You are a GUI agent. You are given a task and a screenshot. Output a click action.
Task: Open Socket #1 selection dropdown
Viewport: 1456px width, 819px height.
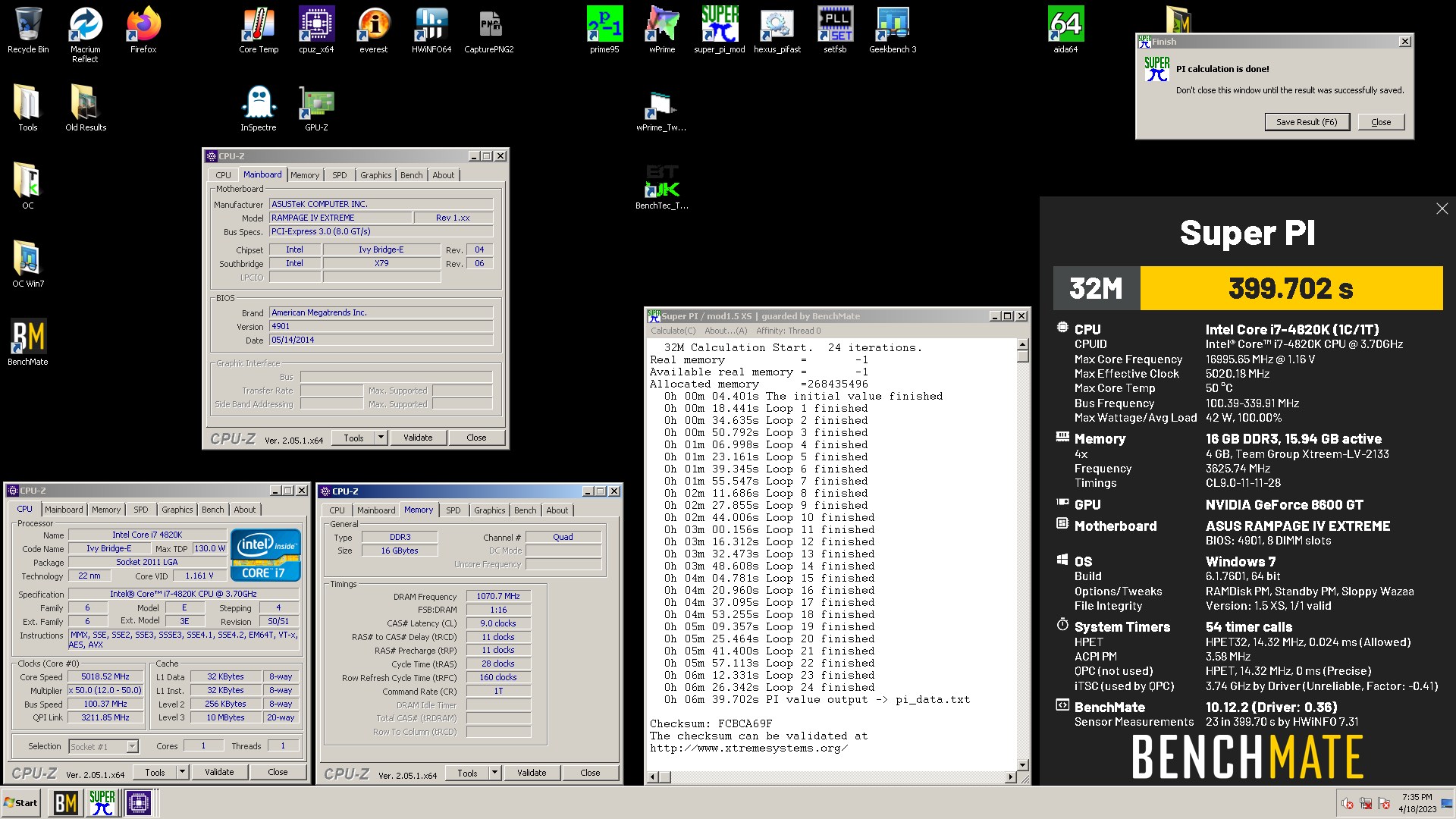(x=133, y=747)
